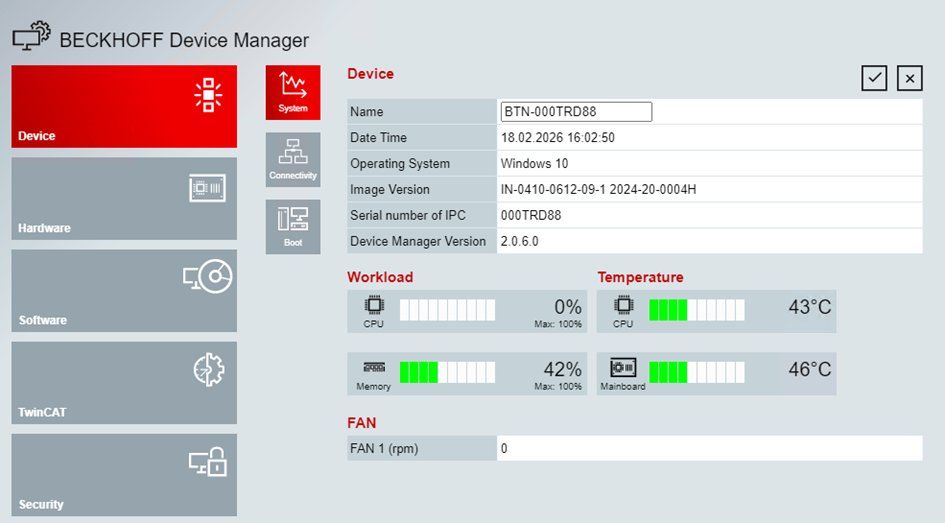Select the System sub-tab
The height and width of the screenshot is (523, 945).
pos(293,93)
